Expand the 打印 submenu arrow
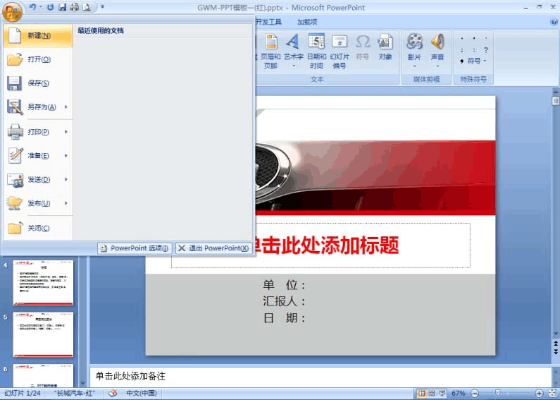 pyautogui.click(x=66, y=132)
